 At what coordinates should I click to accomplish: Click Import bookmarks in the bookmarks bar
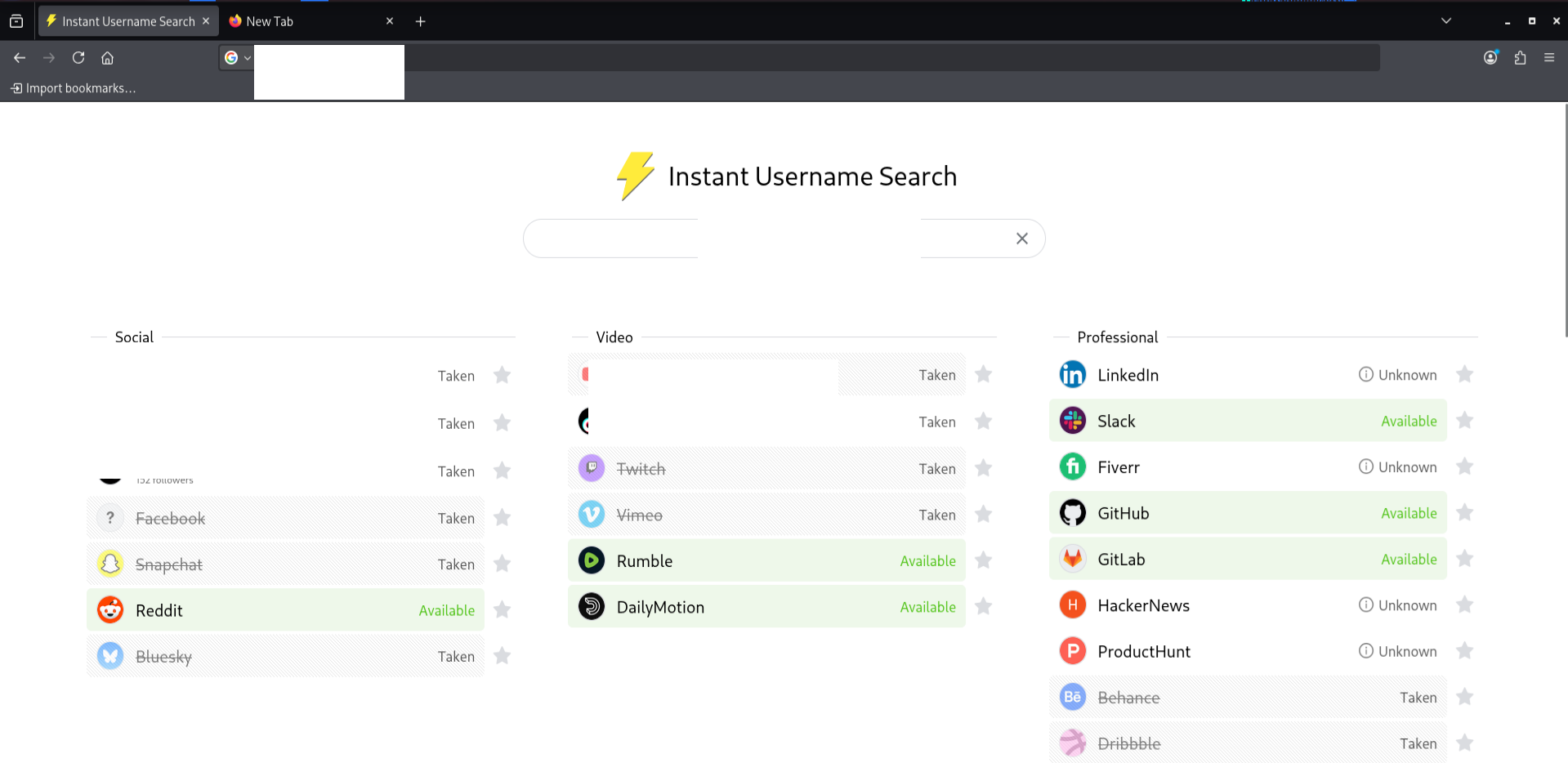click(73, 88)
